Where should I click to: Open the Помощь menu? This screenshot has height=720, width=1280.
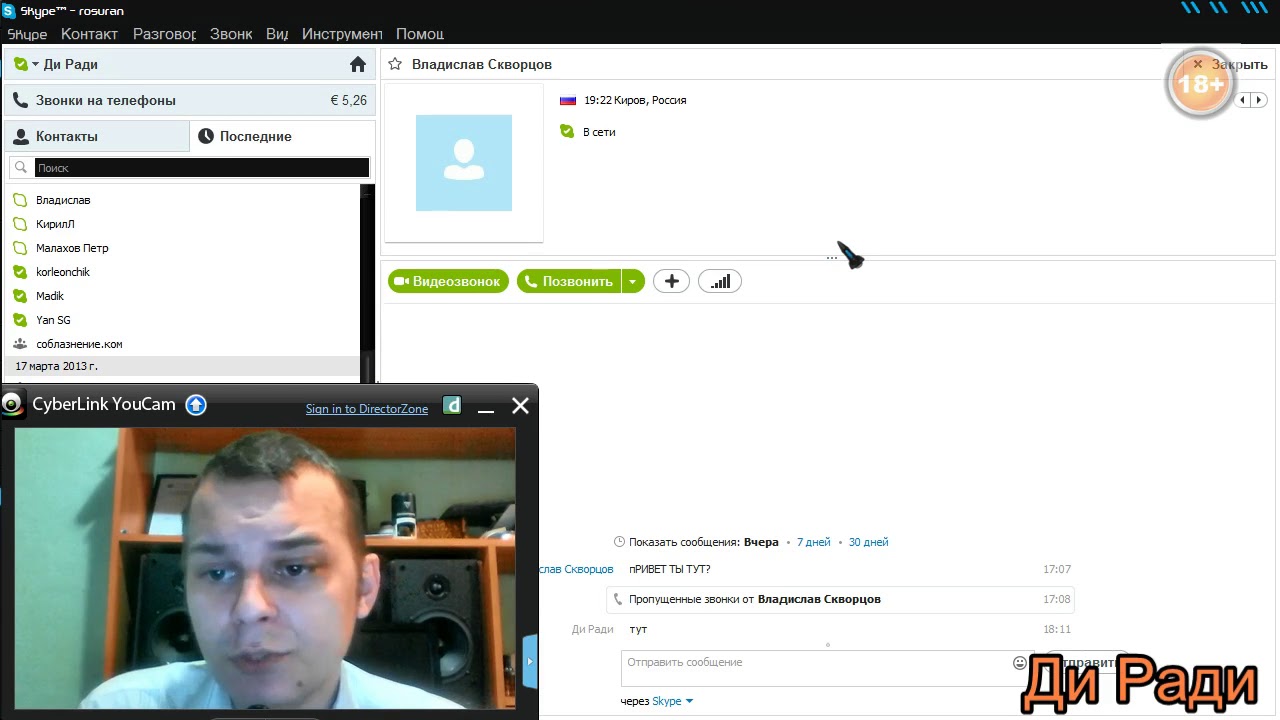tap(420, 34)
